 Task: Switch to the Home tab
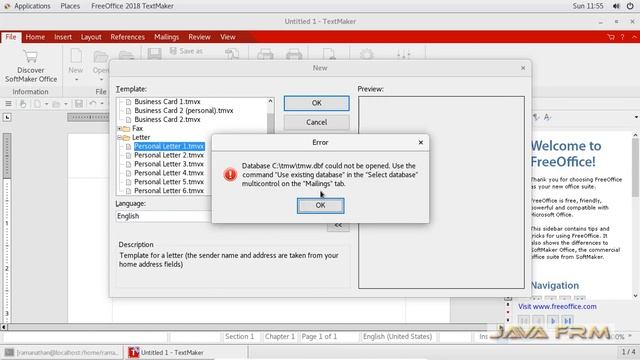[x=35, y=37]
